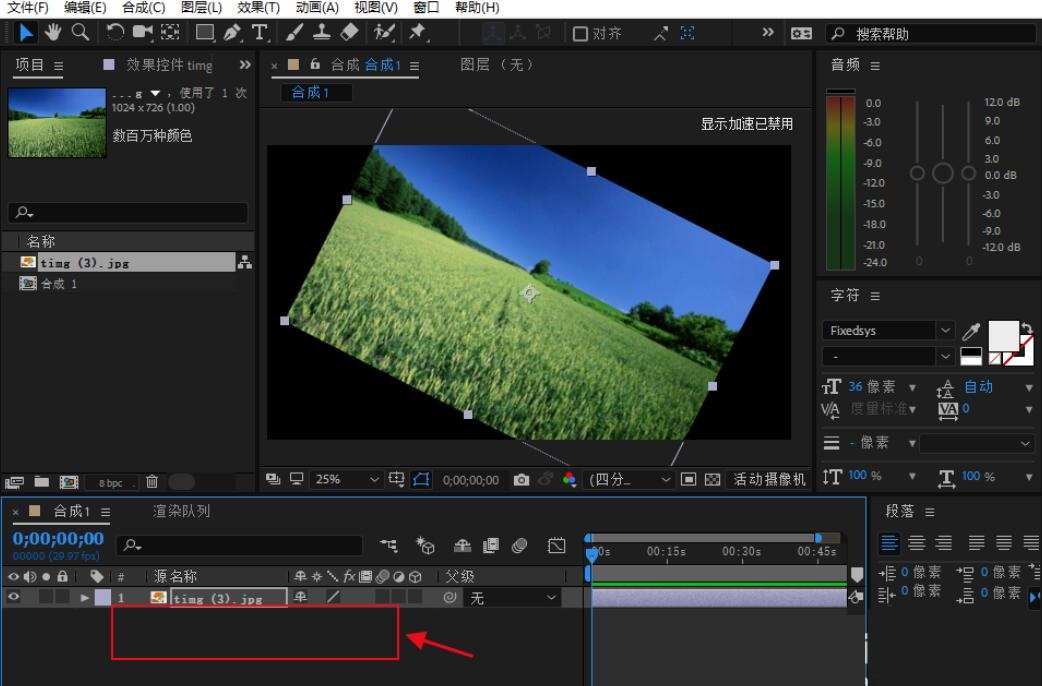Click the white fill color swatch

tap(1003, 335)
